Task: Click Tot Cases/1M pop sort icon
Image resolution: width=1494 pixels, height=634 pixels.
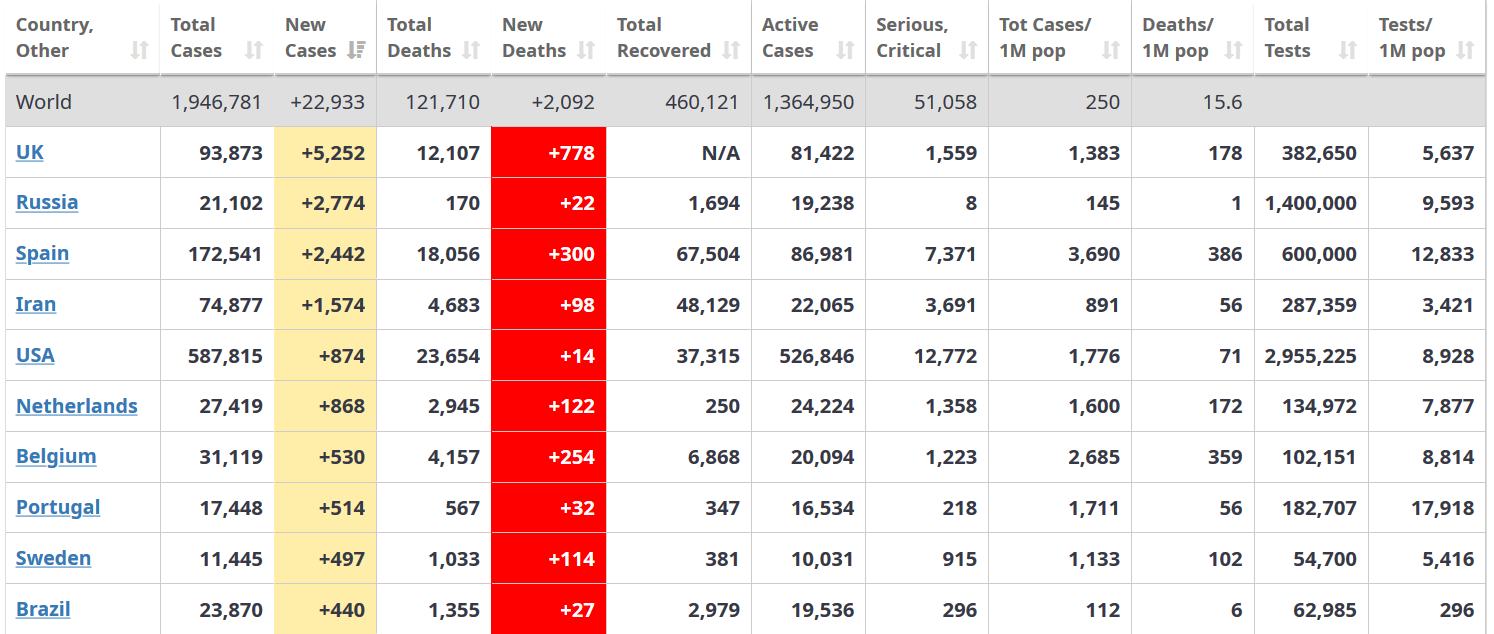Action: point(1111,51)
